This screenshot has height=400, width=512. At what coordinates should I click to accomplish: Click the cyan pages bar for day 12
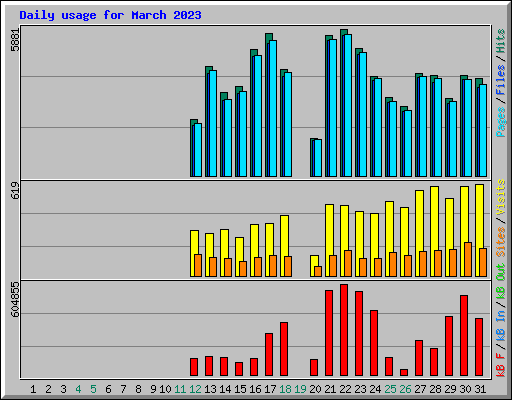198,150
